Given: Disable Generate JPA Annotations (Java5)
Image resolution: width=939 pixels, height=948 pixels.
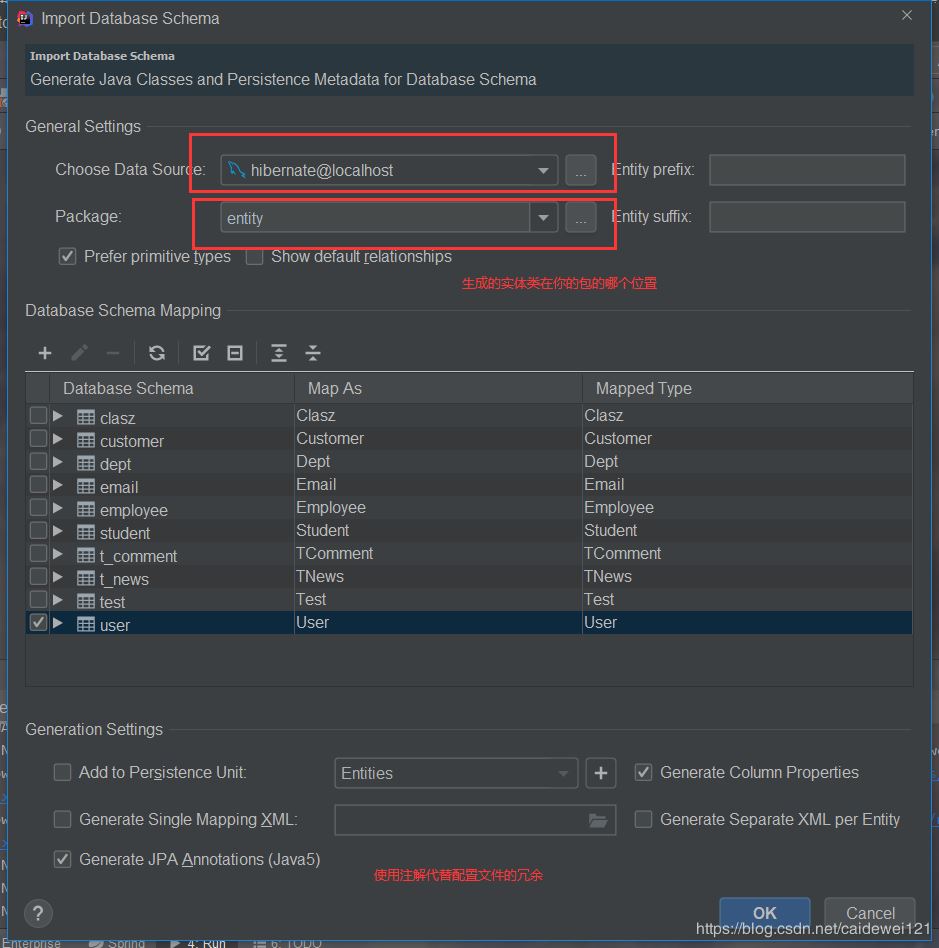Looking at the screenshot, I should tap(62, 859).
